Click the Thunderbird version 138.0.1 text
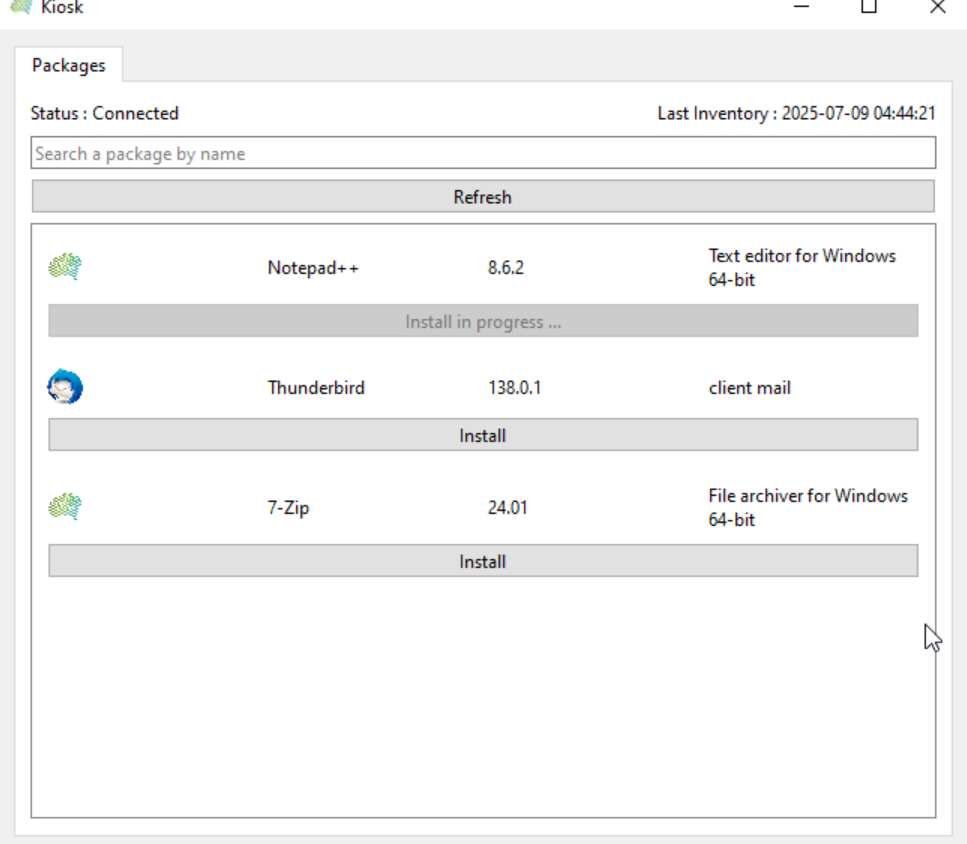This screenshot has width=967, height=844. (514, 388)
